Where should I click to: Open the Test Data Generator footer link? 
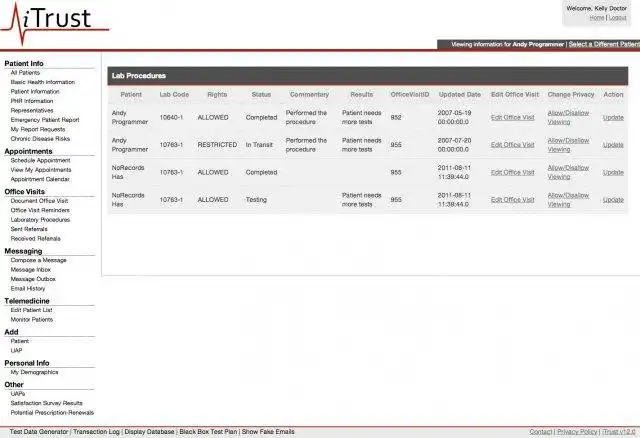tap(39, 431)
